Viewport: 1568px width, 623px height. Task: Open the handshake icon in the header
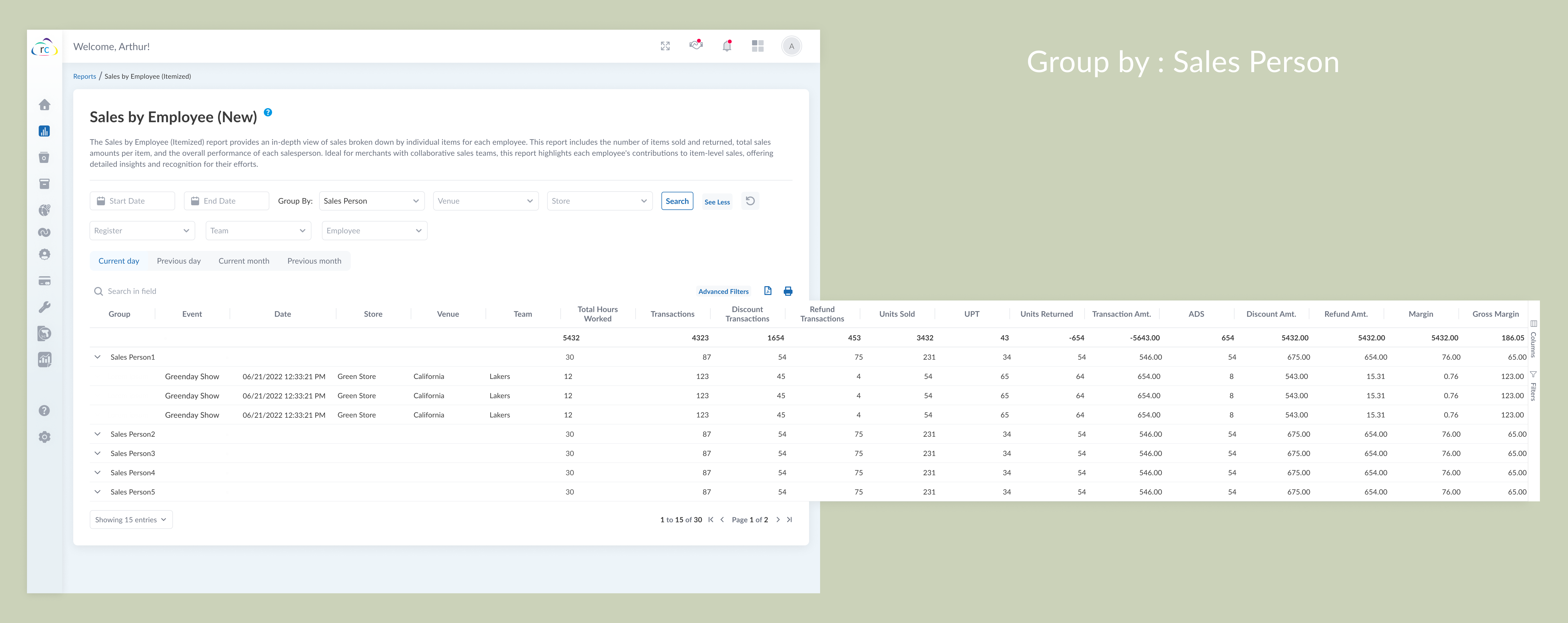[x=696, y=45]
